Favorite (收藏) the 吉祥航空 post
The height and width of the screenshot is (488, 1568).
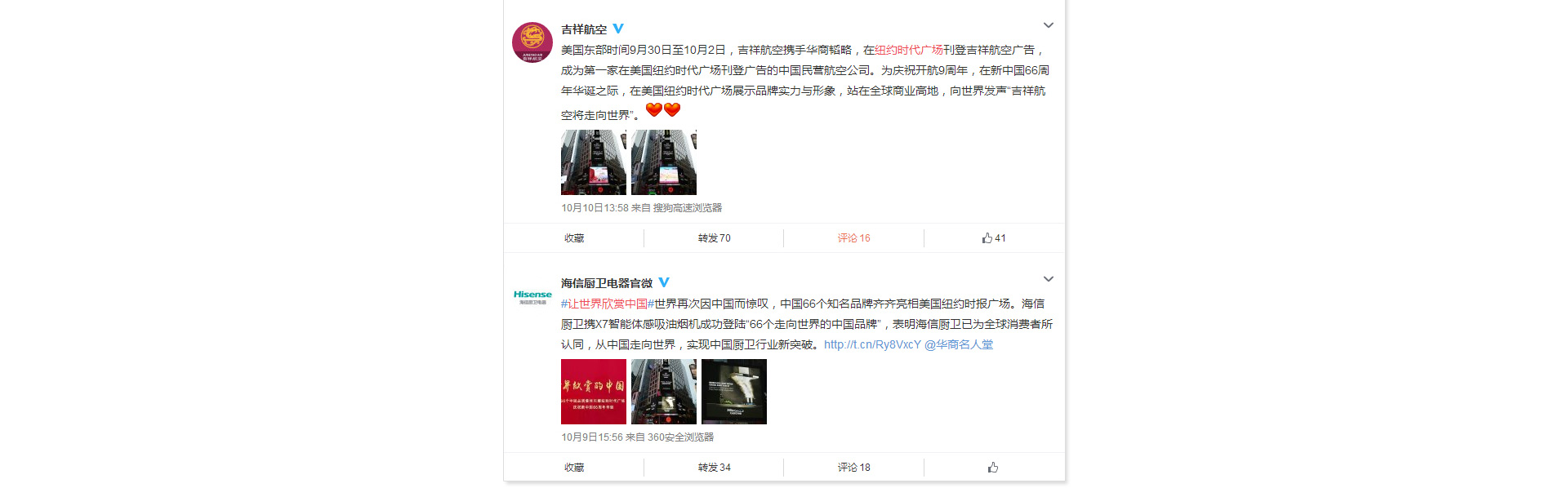coord(574,238)
